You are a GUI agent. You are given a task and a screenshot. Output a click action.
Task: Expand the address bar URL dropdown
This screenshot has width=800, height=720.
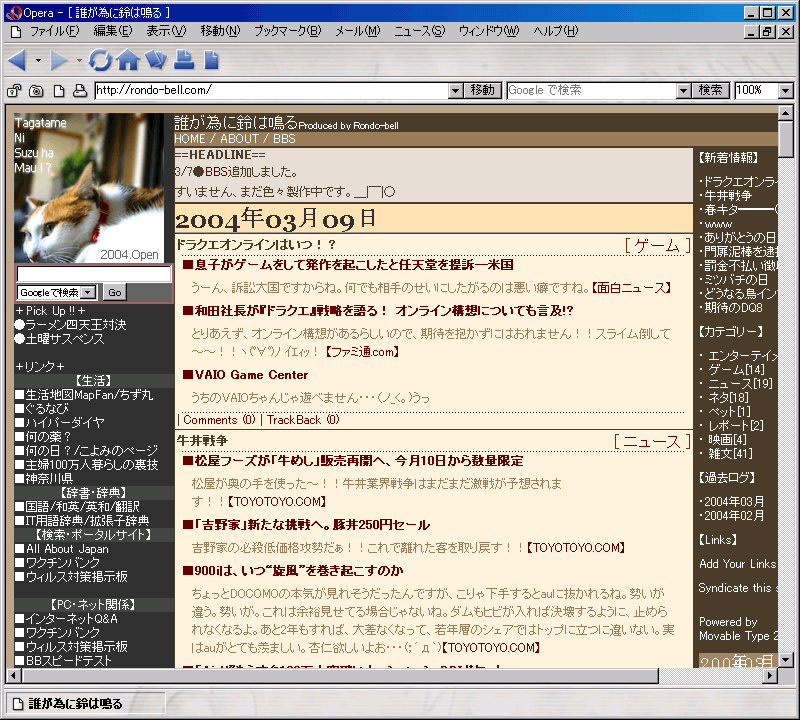tap(456, 91)
